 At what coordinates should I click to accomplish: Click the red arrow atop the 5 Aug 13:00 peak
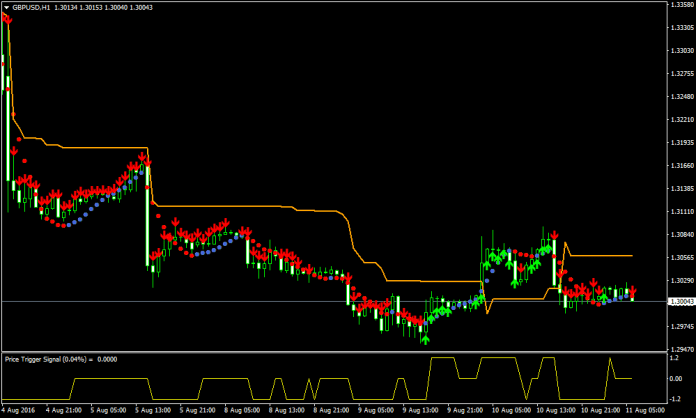145,158
